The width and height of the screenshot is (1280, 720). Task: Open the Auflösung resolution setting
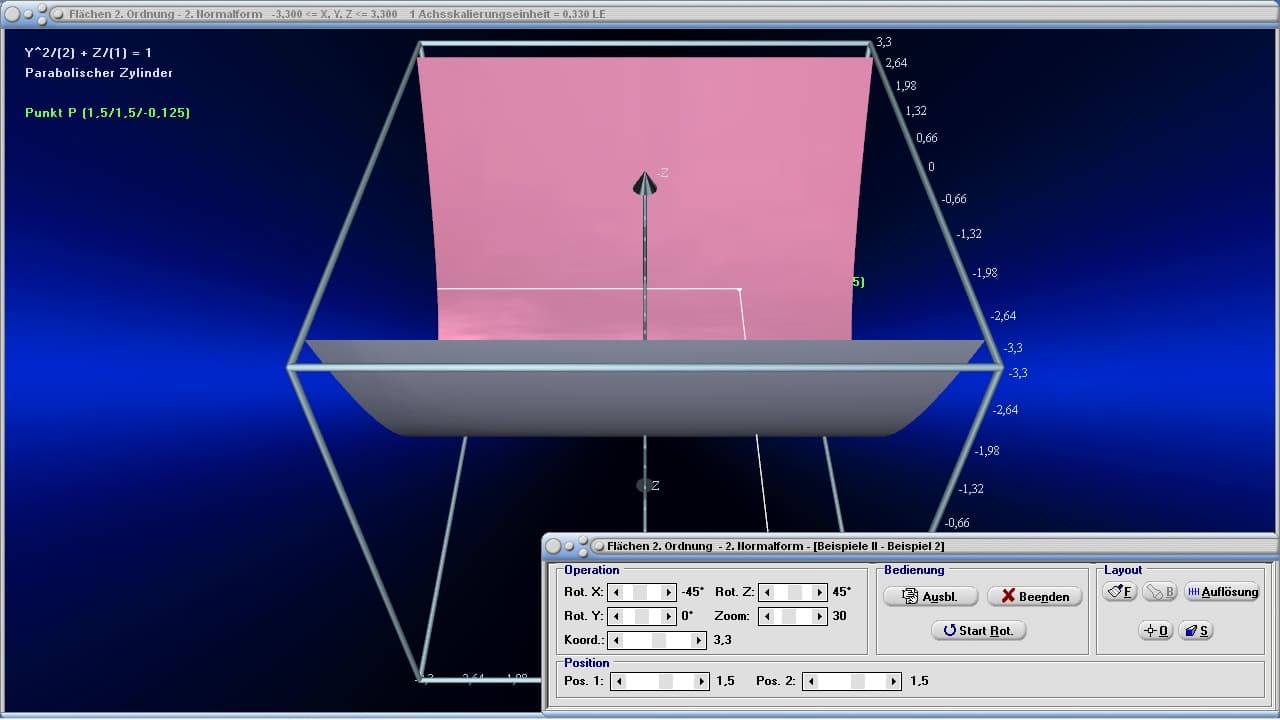tap(1222, 591)
